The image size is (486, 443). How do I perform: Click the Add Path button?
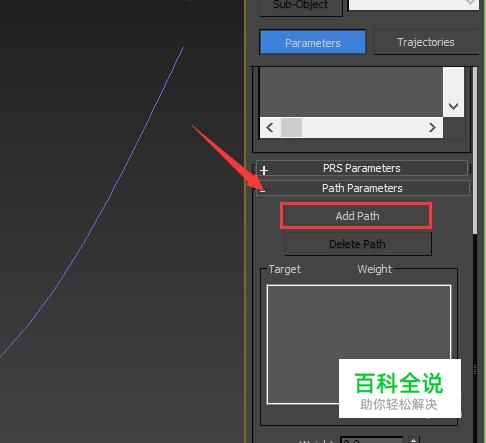[357, 216]
